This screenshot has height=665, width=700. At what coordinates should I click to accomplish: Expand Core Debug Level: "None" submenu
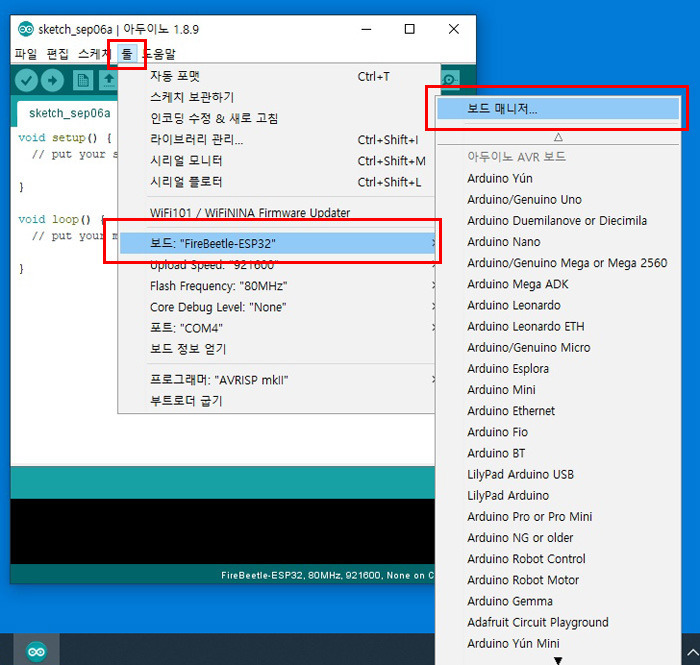click(x=277, y=307)
